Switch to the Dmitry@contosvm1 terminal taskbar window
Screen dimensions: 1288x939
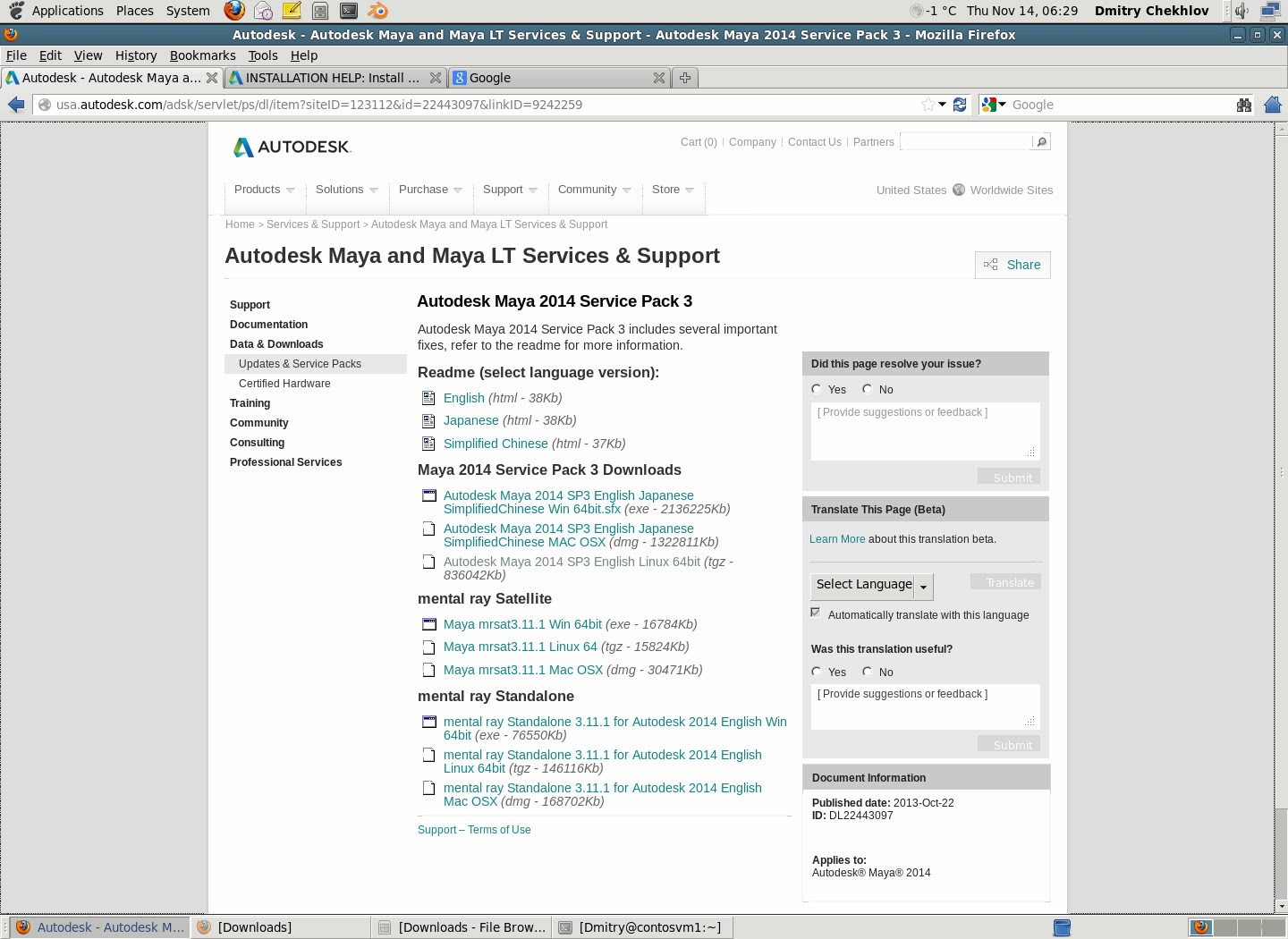642,927
